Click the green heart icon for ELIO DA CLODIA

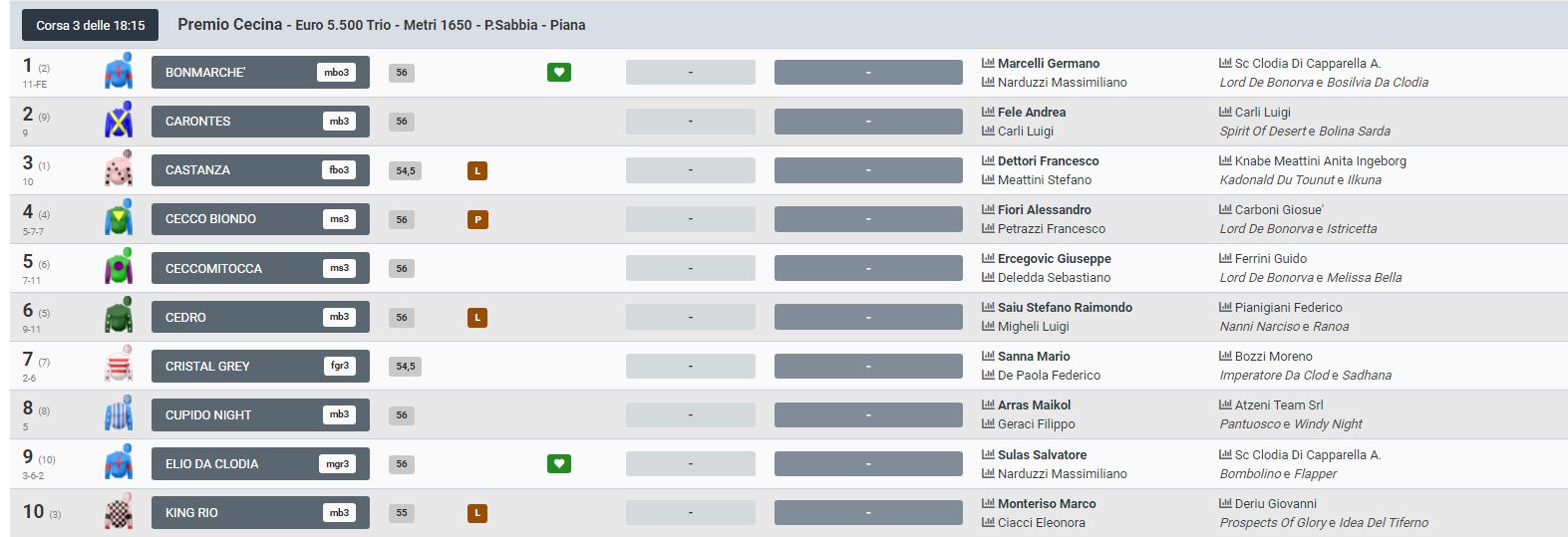558,464
